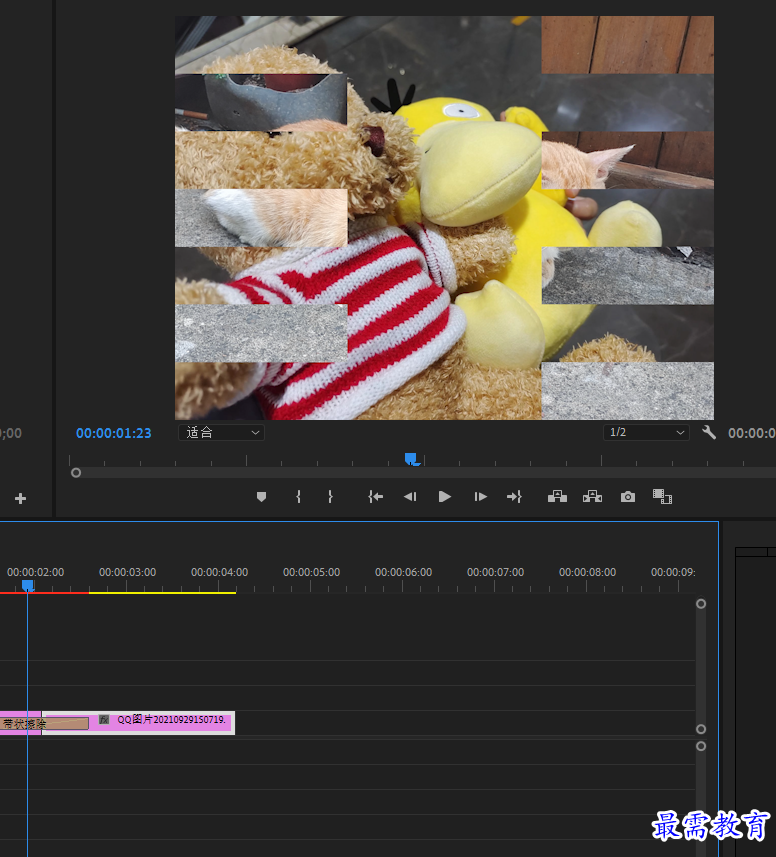The width and height of the screenshot is (776, 857).
Task: Click the 00:00:04:00 ruler mark
Action: coord(220,572)
